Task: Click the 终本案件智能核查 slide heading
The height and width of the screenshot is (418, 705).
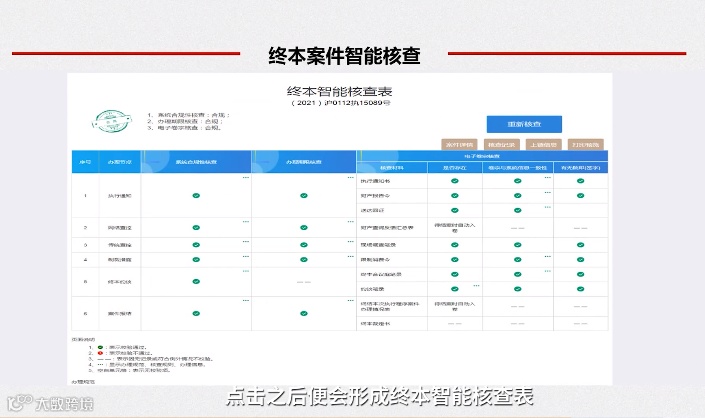Action: click(x=344, y=56)
